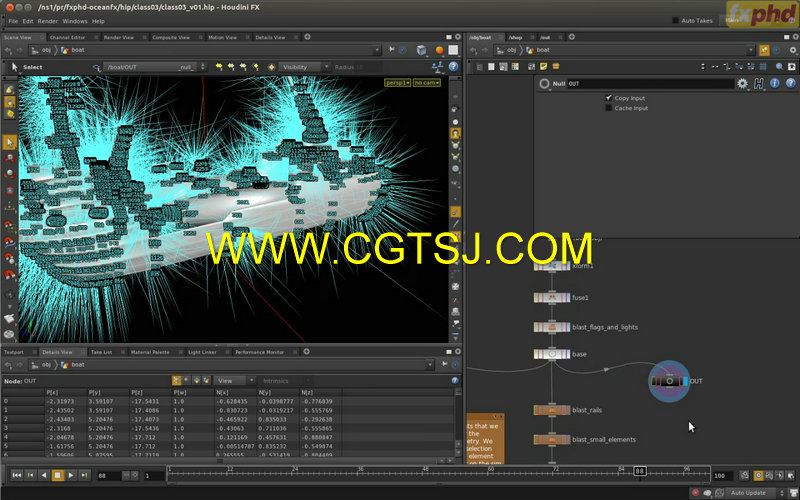Open the Help menu
The width and height of the screenshot is (800, 500).
[98, 21]
